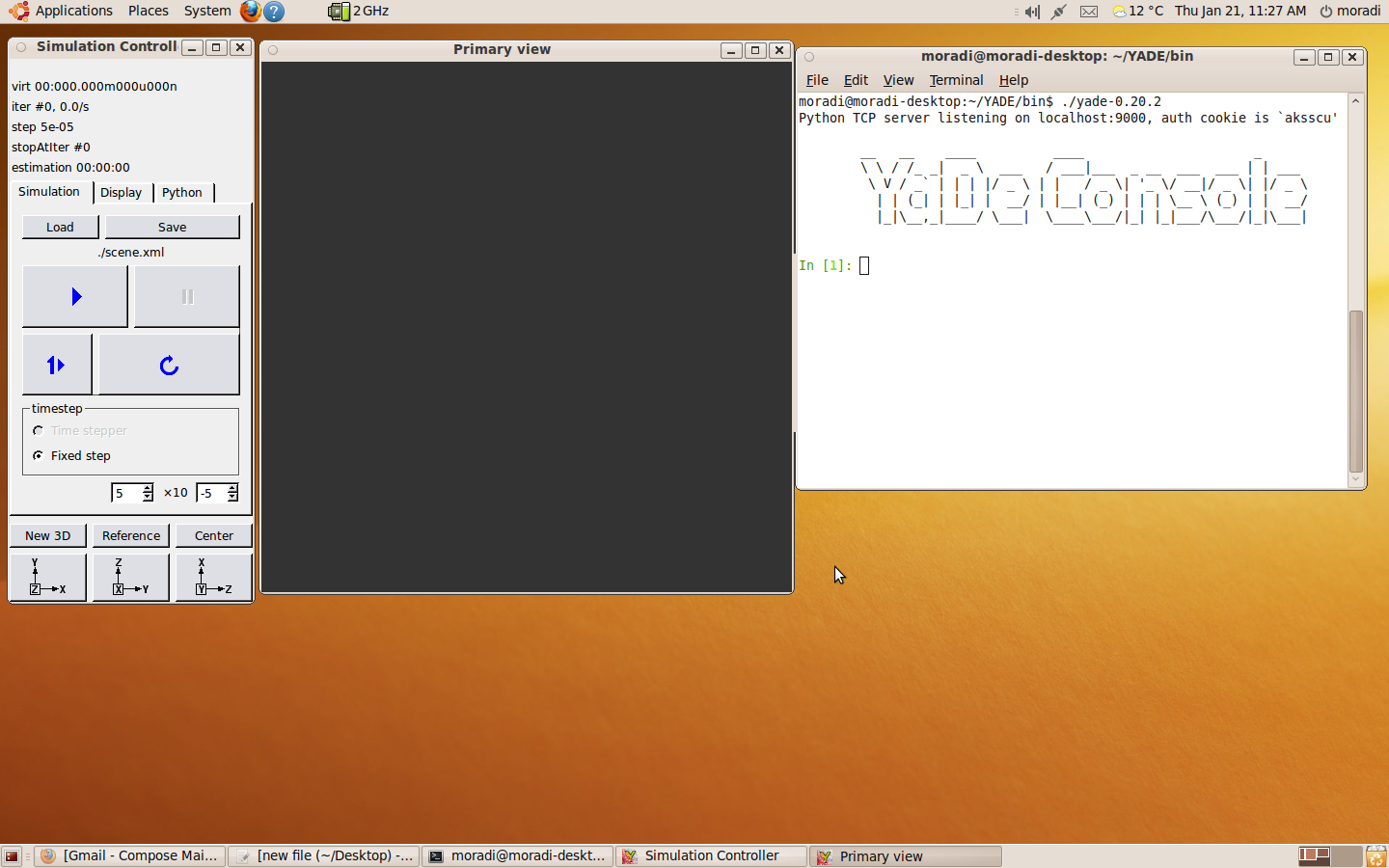Click the terminal scrollbar down arrow

[1355, 479]
